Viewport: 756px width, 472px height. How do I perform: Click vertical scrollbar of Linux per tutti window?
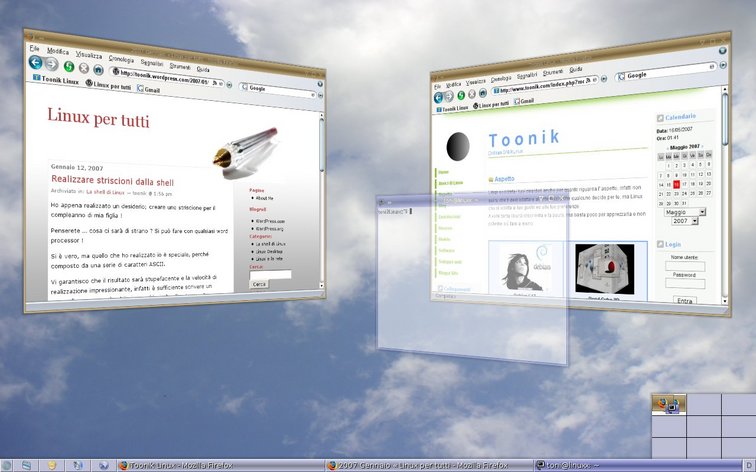coord(322,200)
